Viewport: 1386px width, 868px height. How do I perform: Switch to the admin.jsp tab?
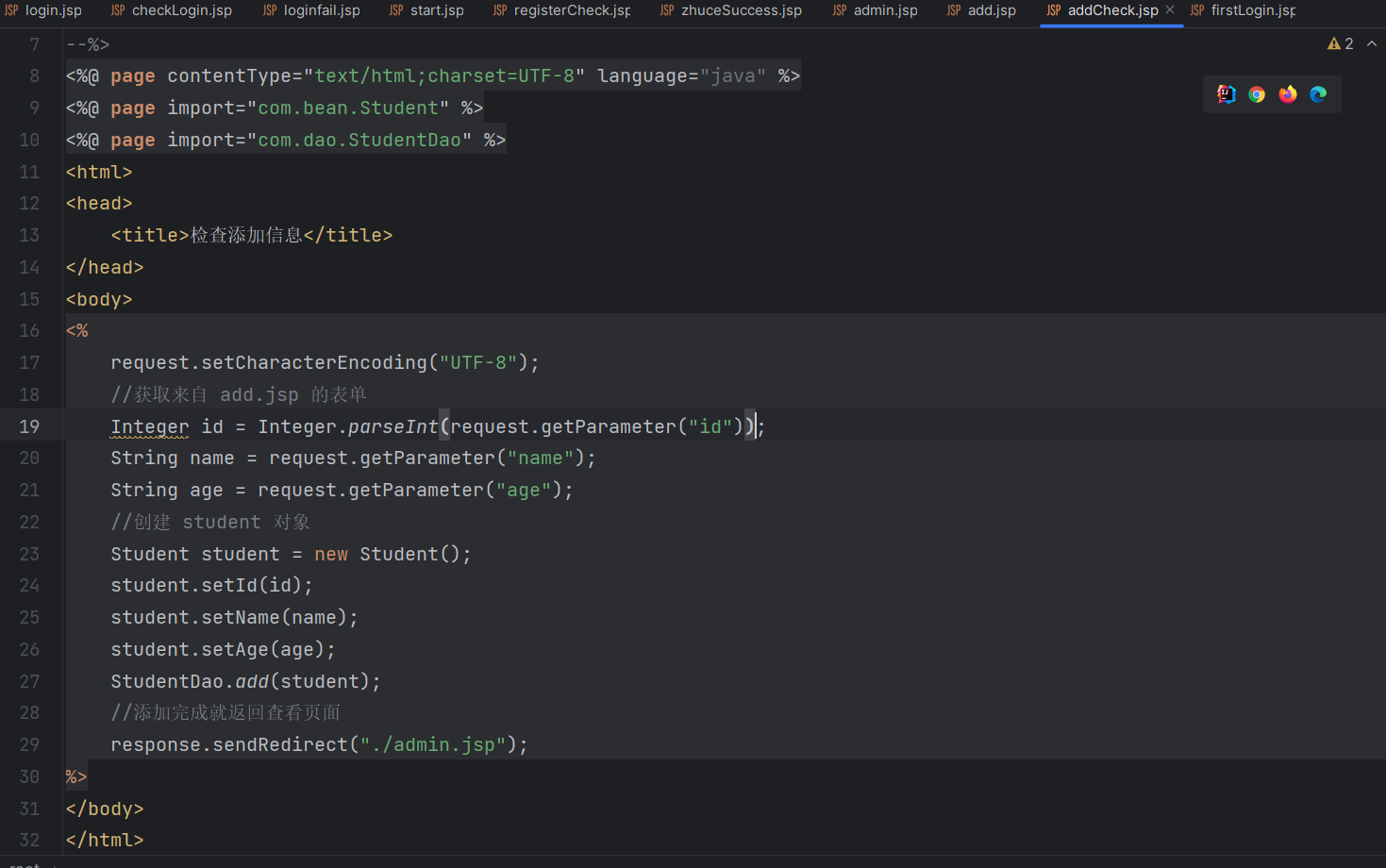pyautogui.click(x=875, y=10)
